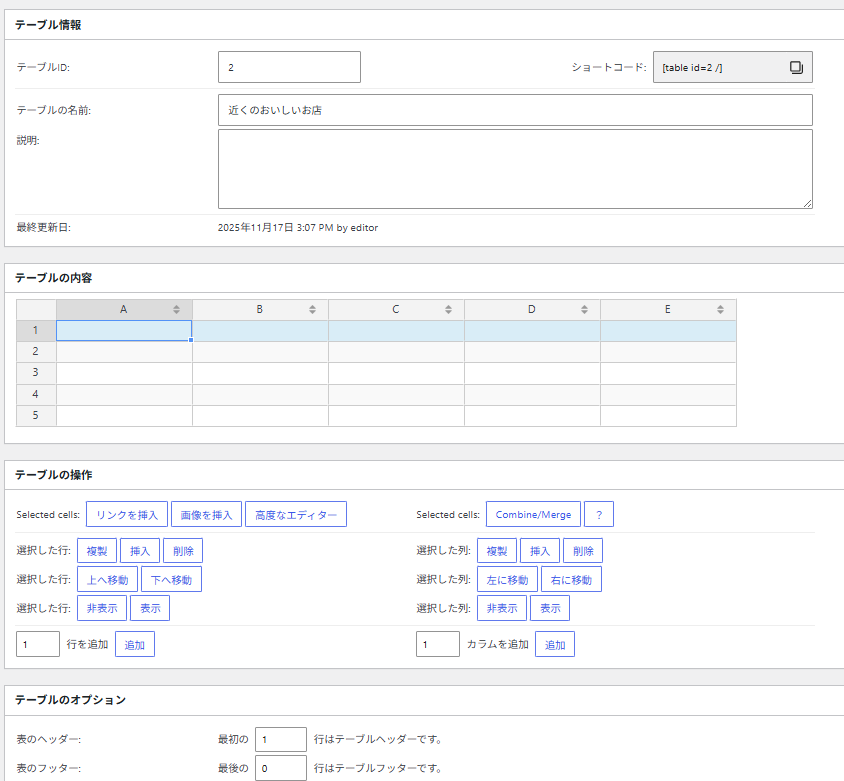Click 上へ移動 to move row up
The width and height of the screenshot is (844, 781).
(107, 579)
